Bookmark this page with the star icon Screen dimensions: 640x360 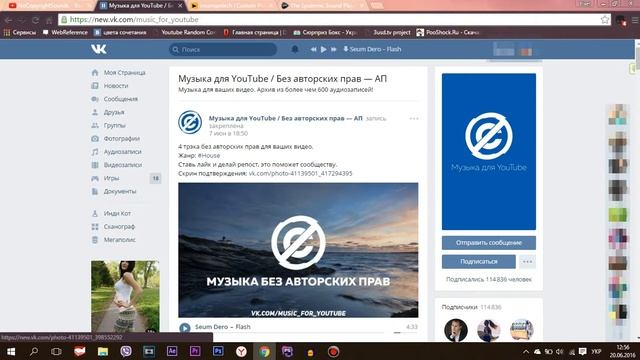604,20
